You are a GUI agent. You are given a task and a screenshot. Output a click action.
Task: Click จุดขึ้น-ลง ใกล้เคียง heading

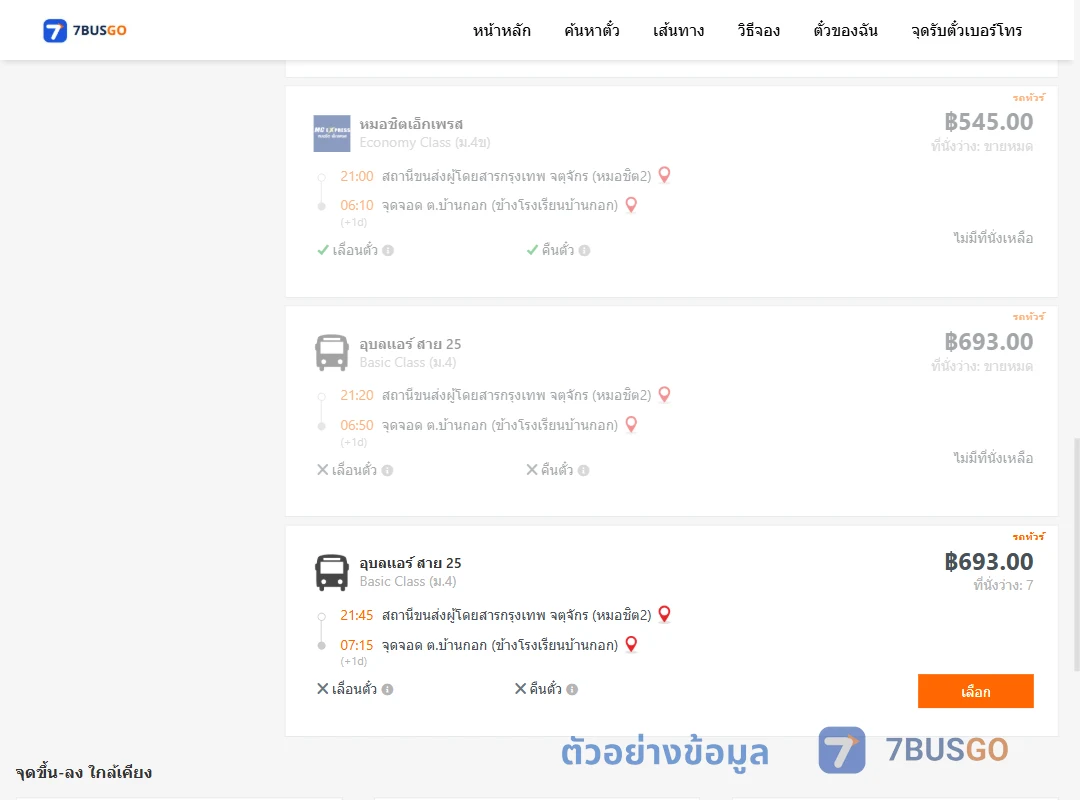tap(83, 772)
